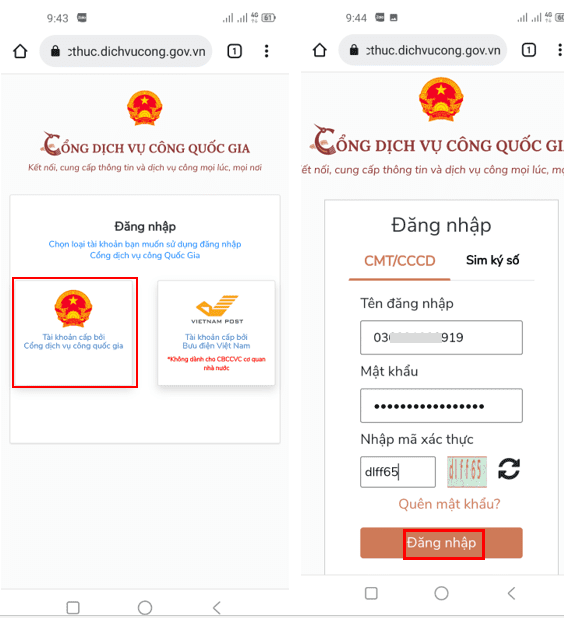Choose account issued by Cổng dịch vụ công quốc gia
This screenshot has height=618, width=564.
(75, 332)
